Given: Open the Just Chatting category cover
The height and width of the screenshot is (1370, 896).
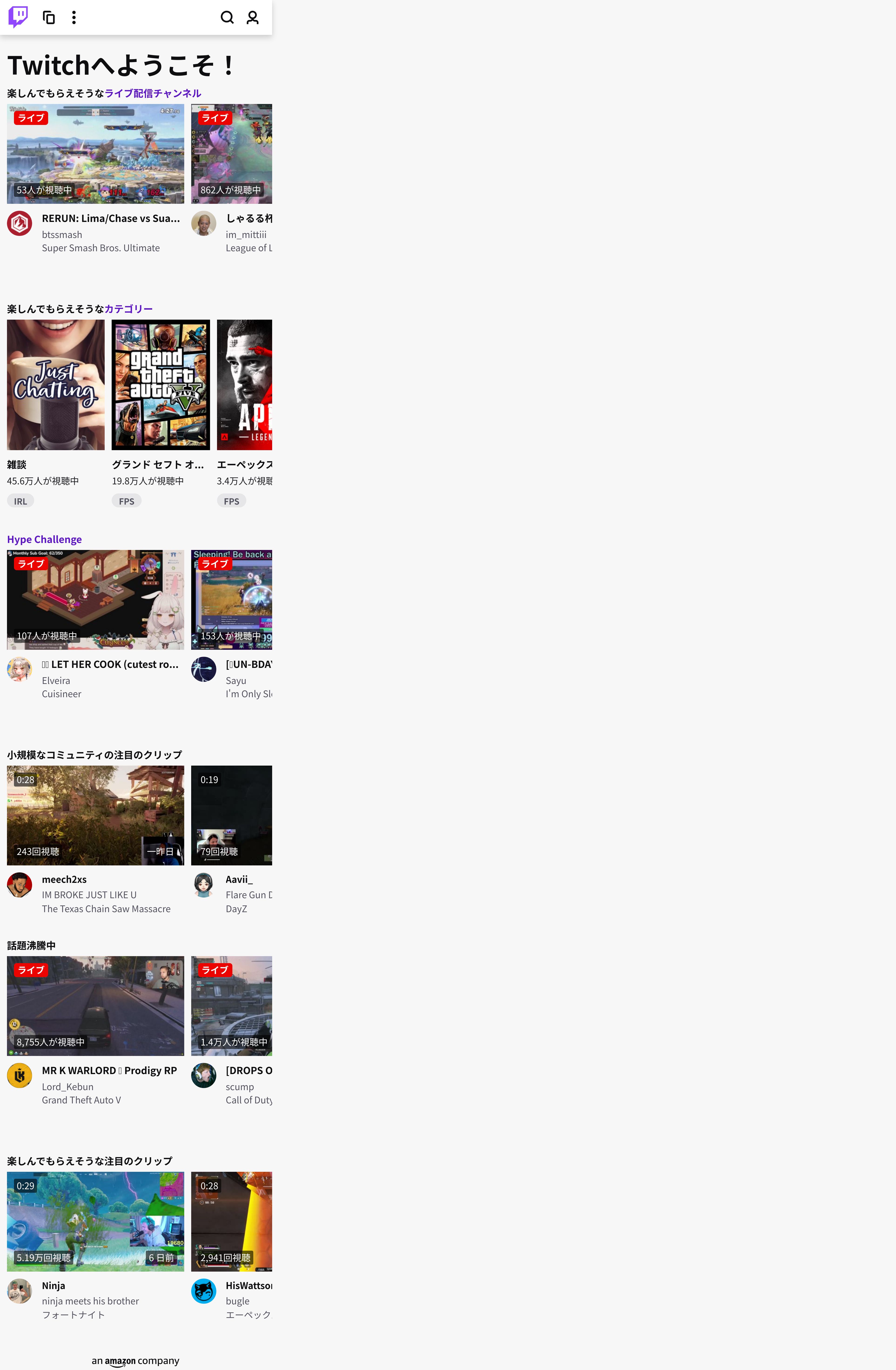Looking at the screenshot, I should tap(56, 385).
